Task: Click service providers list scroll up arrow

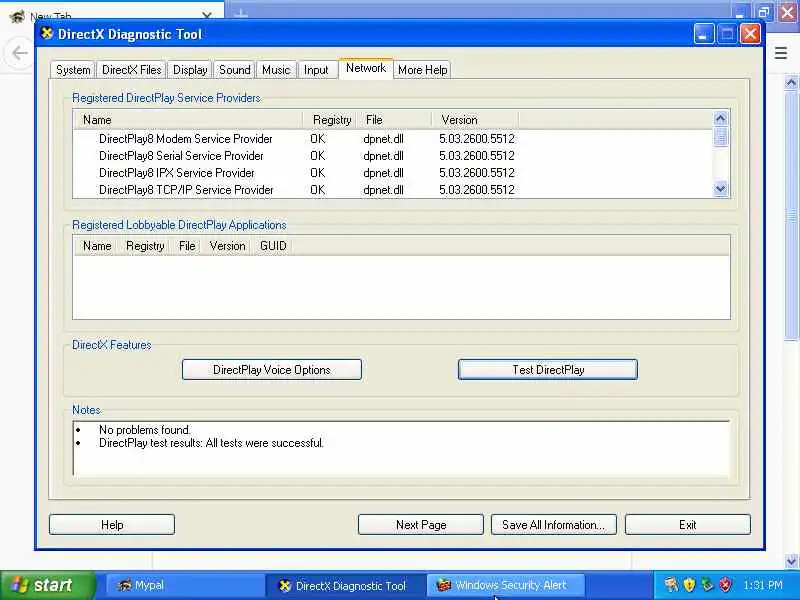Action: (x=720, y=119)
